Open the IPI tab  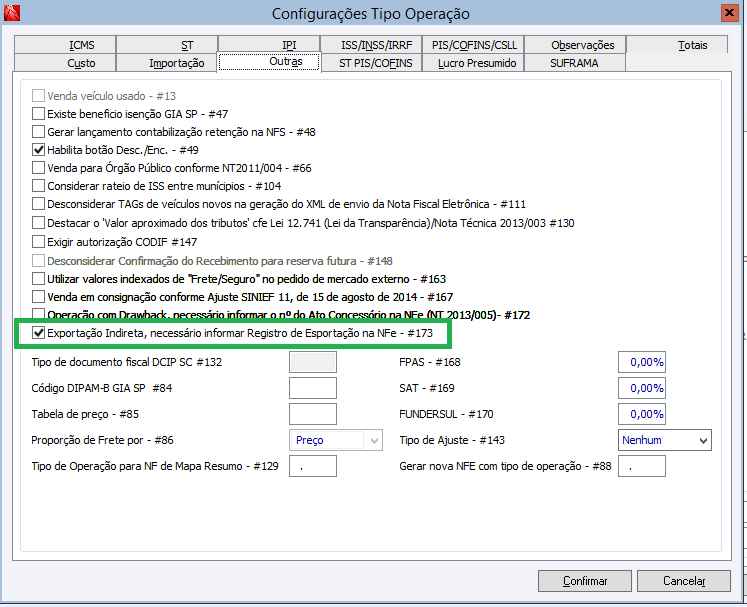(x=269, y=45)
